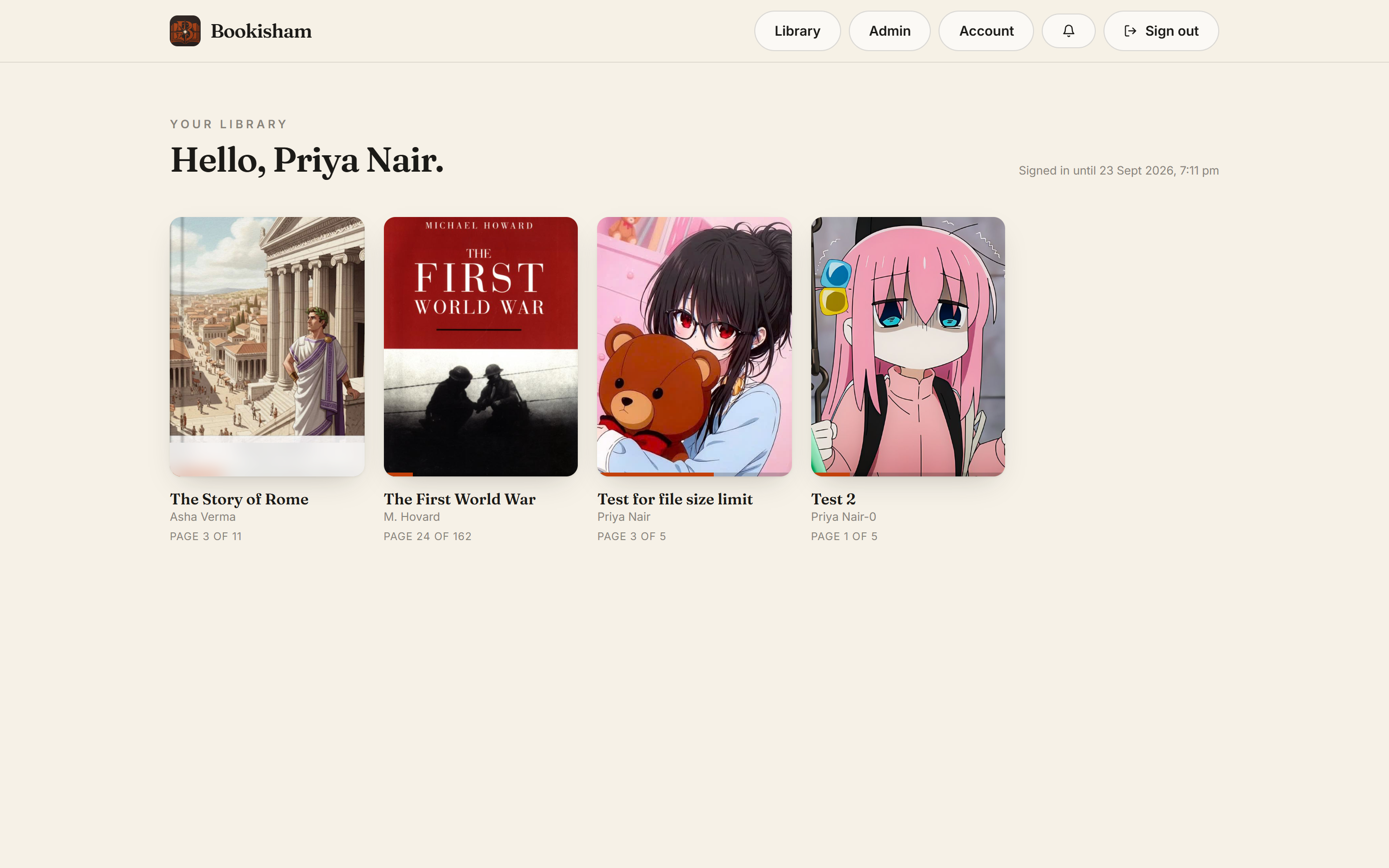Open the Test 2 book cover
The width and height of the screenshot is (1389, 868).
click(x=908, y=346)
